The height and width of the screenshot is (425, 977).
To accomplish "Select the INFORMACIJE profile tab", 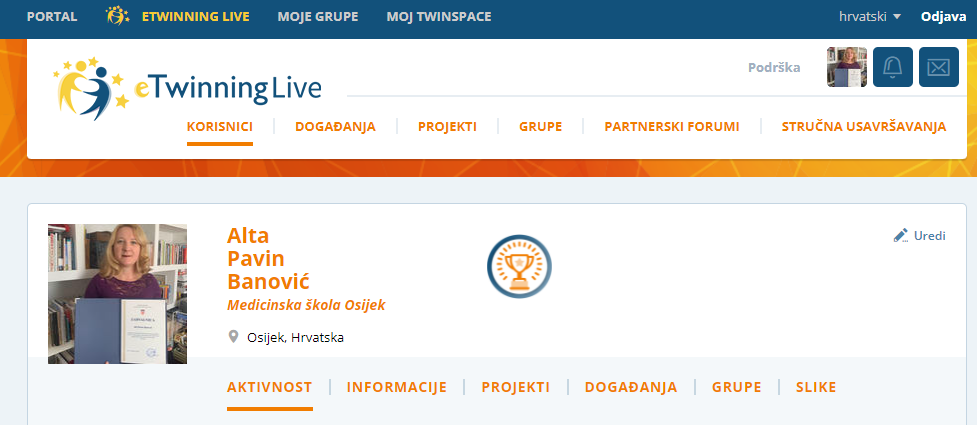I will pos(397,387).
